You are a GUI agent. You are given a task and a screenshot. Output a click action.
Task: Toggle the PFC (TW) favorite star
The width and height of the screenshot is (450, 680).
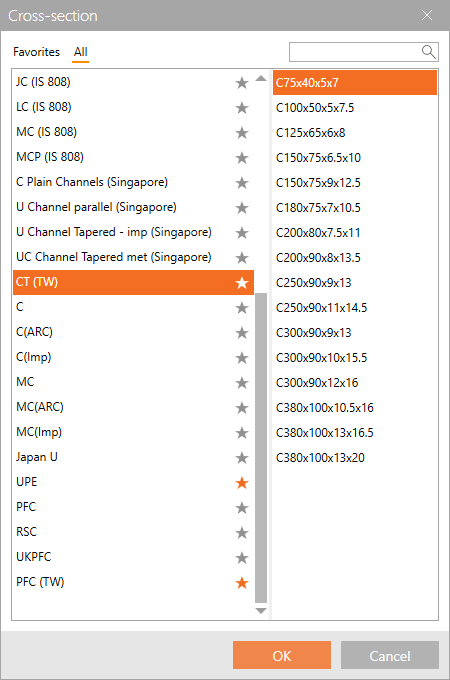[x=242, y=583]
